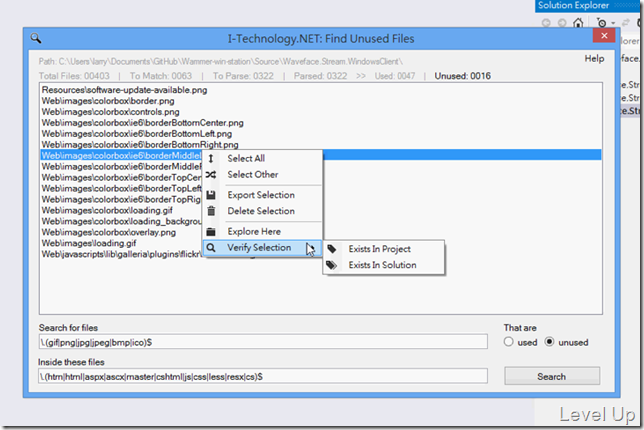Click the 'Total Files: 00403' status text
Image resolution: width=644 pixels, height=430 pixels.
[74, 76]
